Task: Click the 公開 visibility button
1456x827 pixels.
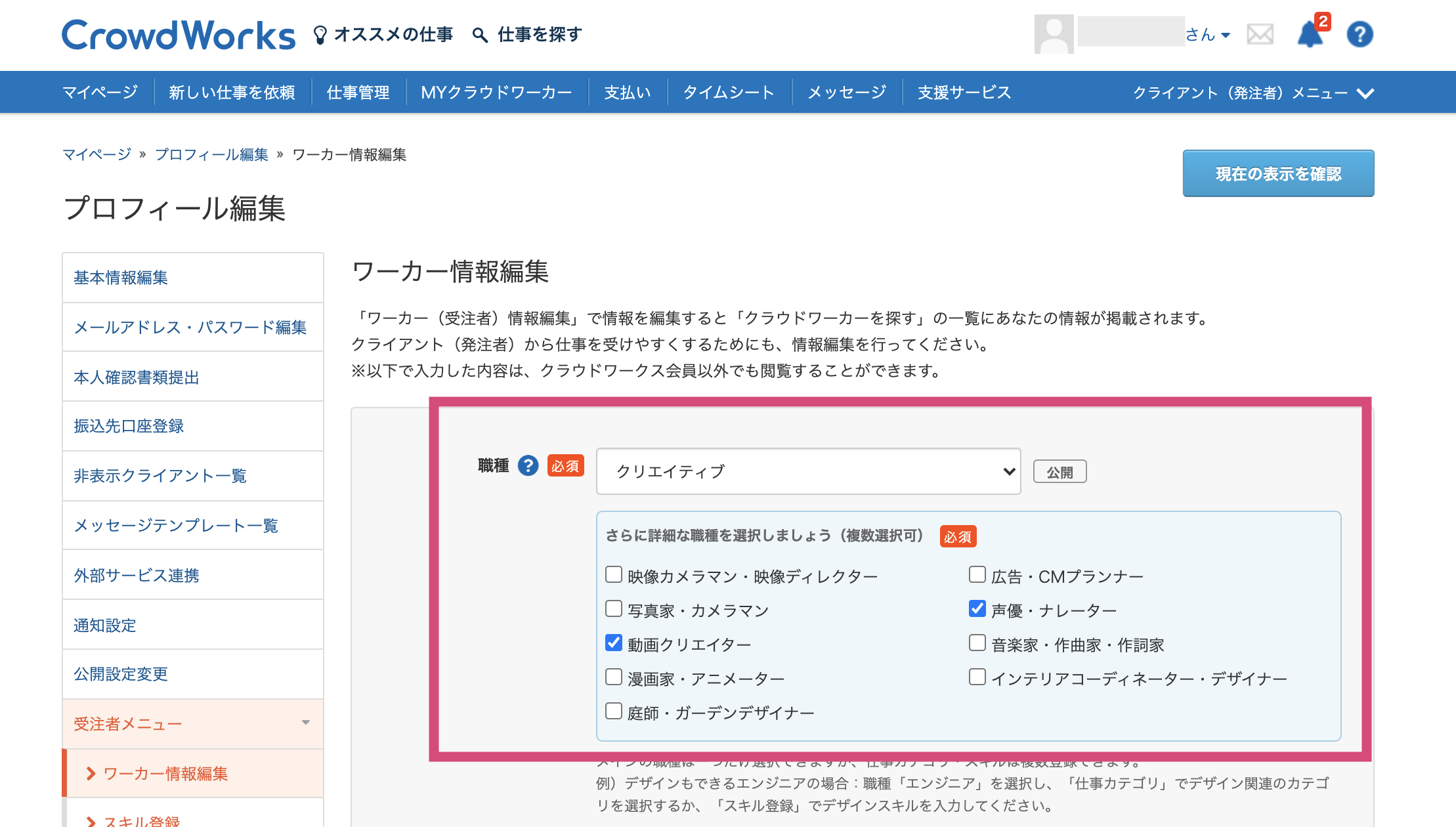Action: 1060,472
